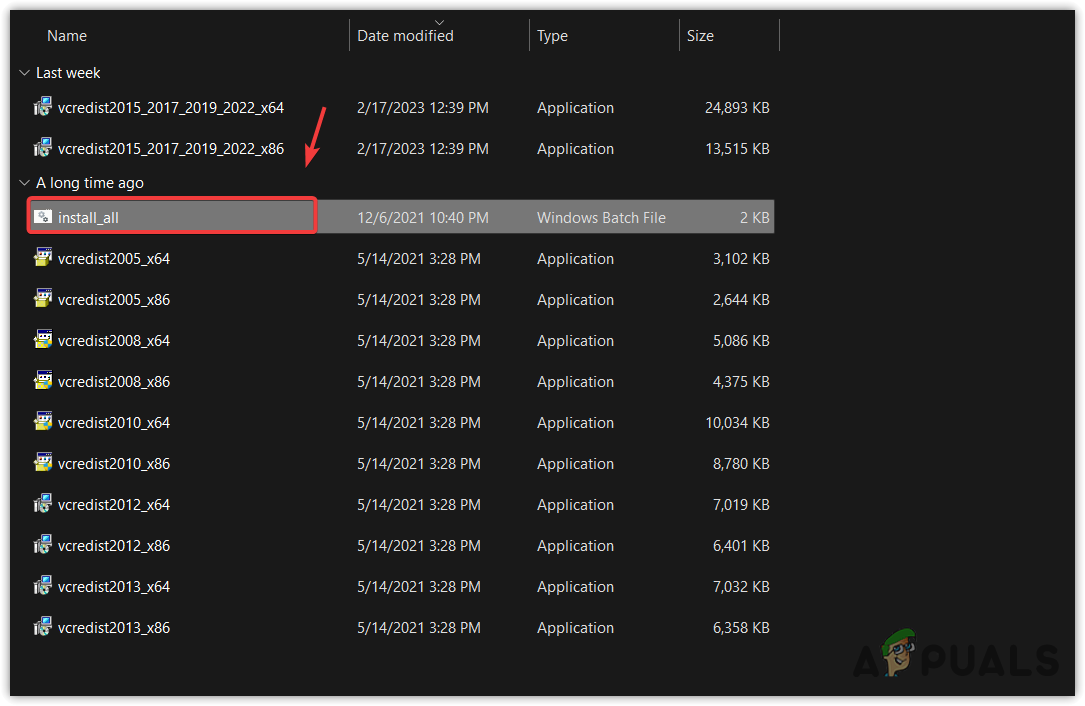Click the Type column header

[552, 35]
